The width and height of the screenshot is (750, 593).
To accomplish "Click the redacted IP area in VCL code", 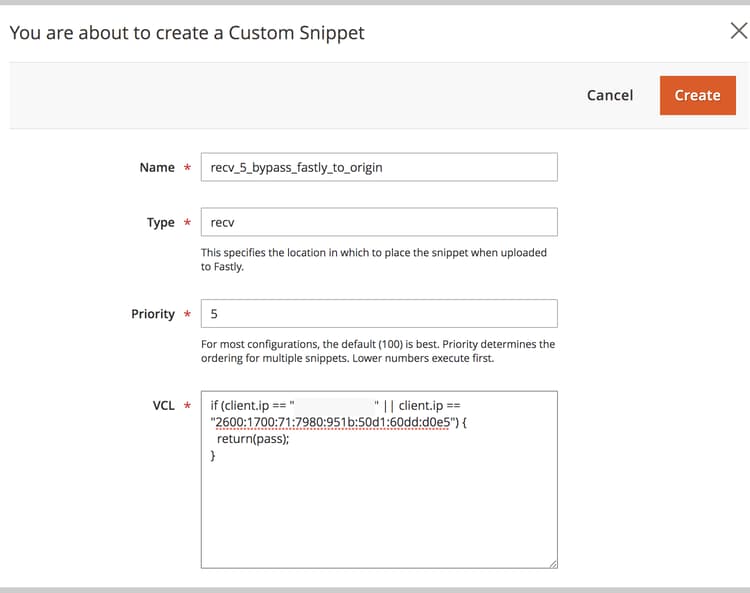I will coord(334,406).
